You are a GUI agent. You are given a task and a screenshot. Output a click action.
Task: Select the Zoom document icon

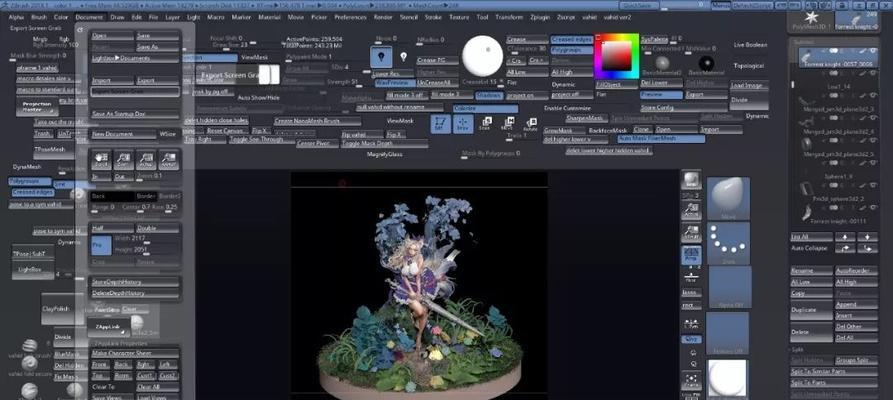pos(124,160)
